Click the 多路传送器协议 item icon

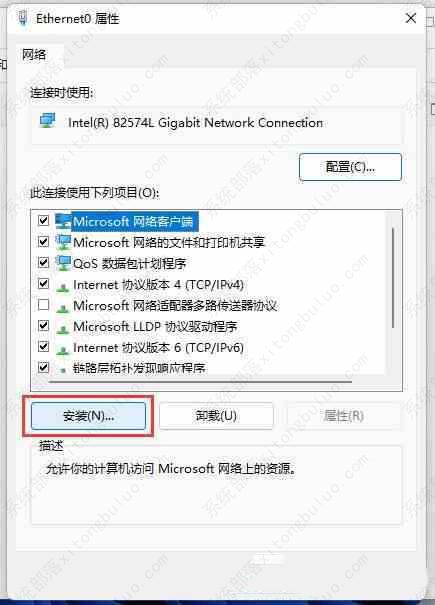63,308
